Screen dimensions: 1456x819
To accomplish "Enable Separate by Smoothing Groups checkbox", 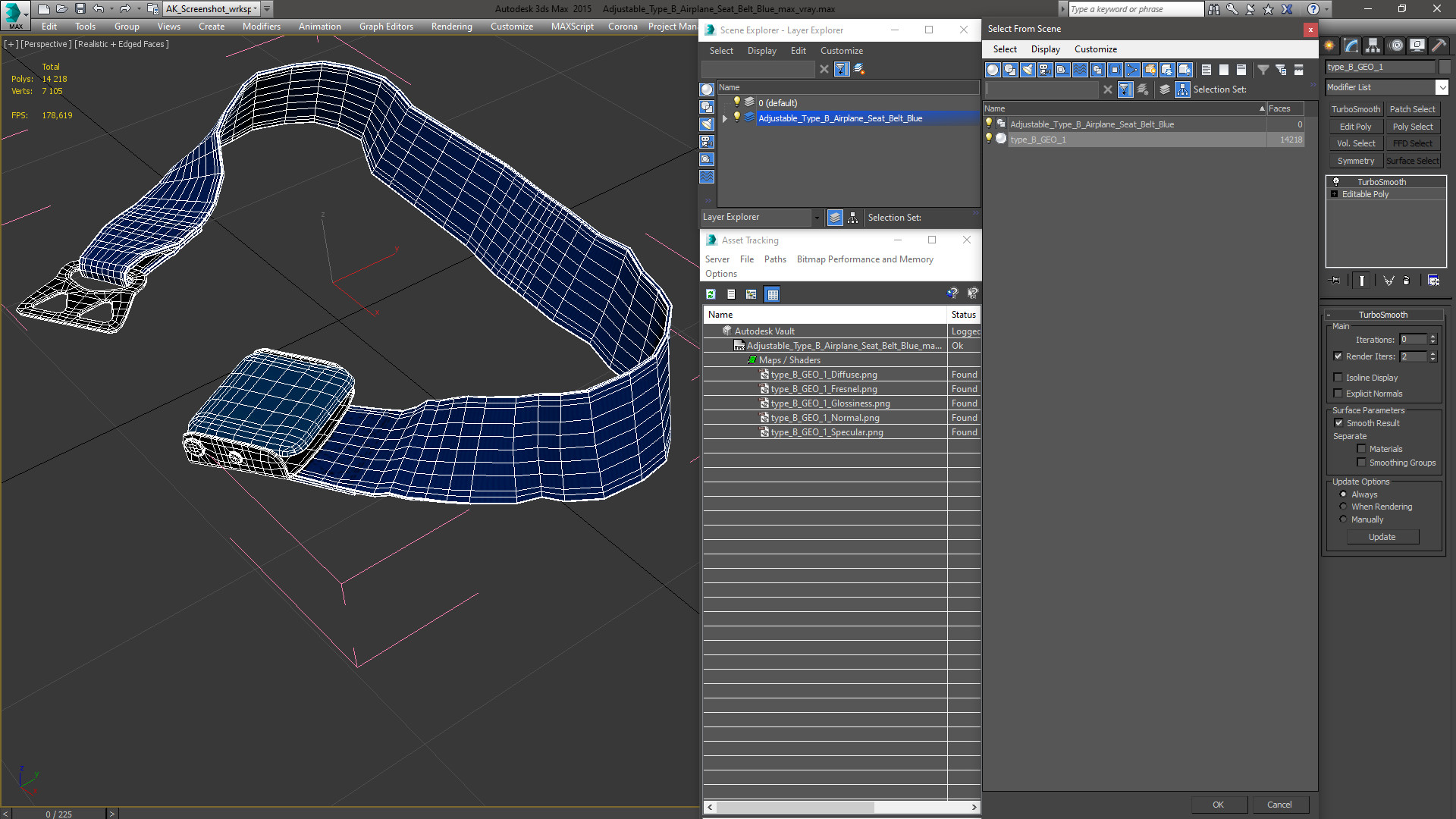I will pos(1361,463).
